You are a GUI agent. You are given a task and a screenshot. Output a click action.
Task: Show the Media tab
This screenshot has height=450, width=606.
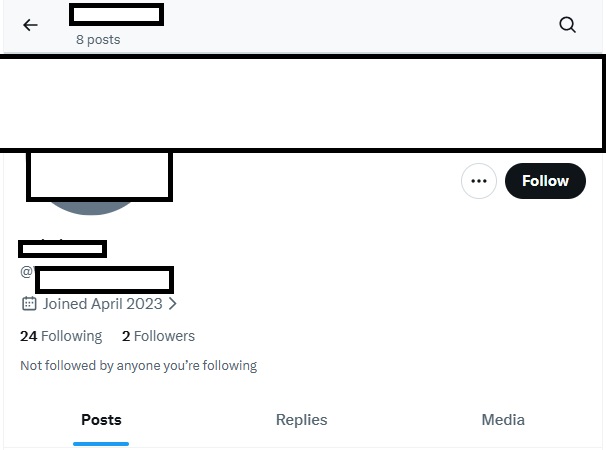click(503, 420)
